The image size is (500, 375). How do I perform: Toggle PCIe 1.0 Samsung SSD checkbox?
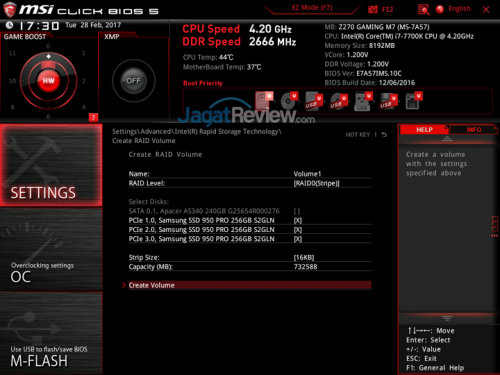(x=298, y=220)
